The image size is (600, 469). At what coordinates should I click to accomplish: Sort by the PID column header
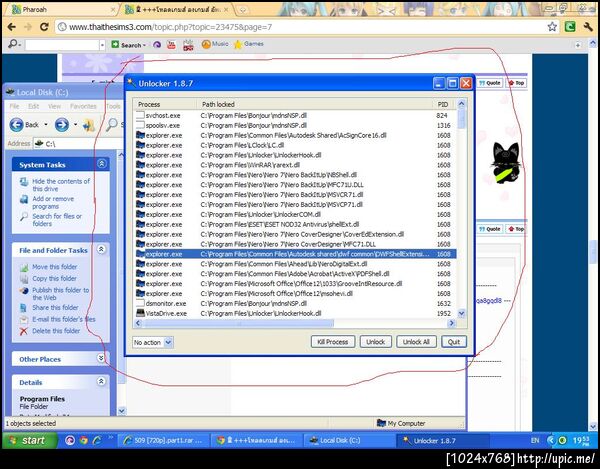(443, 104)
